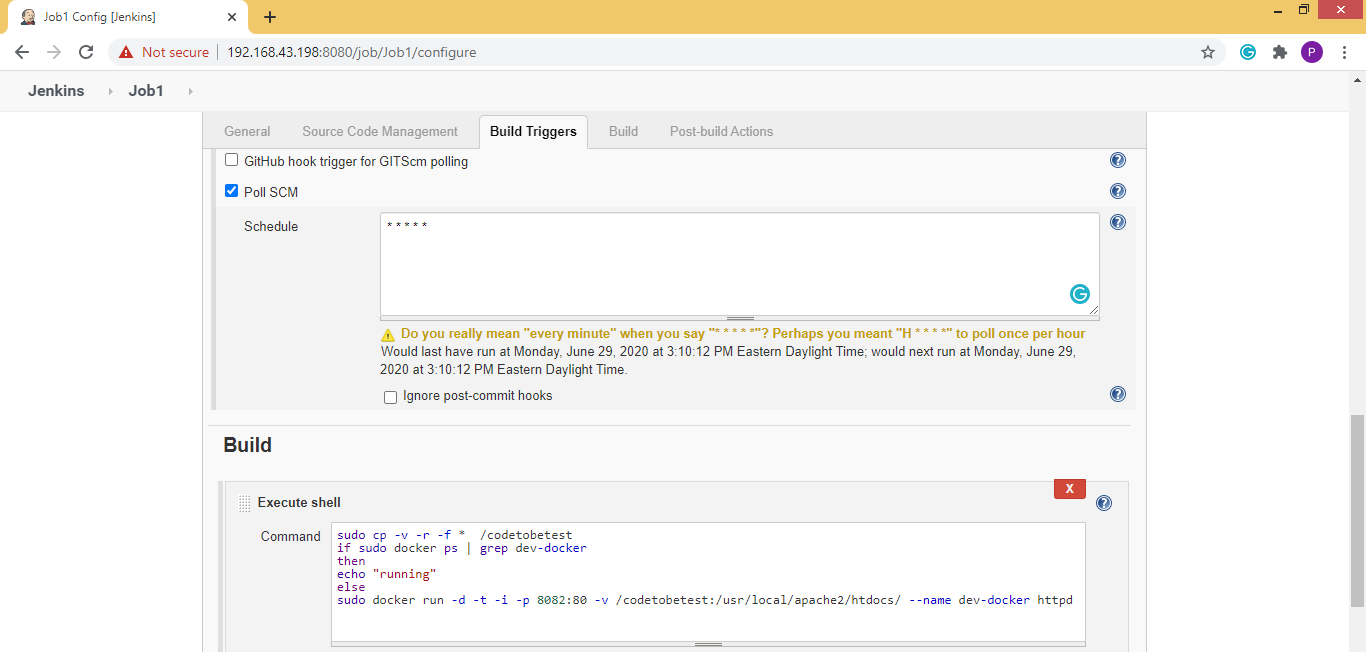Click the browser profile avatar

click(x=1312, y=52)
